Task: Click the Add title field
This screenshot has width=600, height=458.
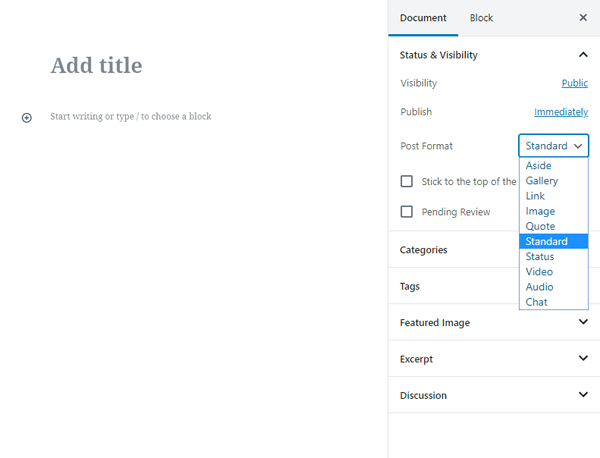Action: pyautogui.click(x=97, y=66)
